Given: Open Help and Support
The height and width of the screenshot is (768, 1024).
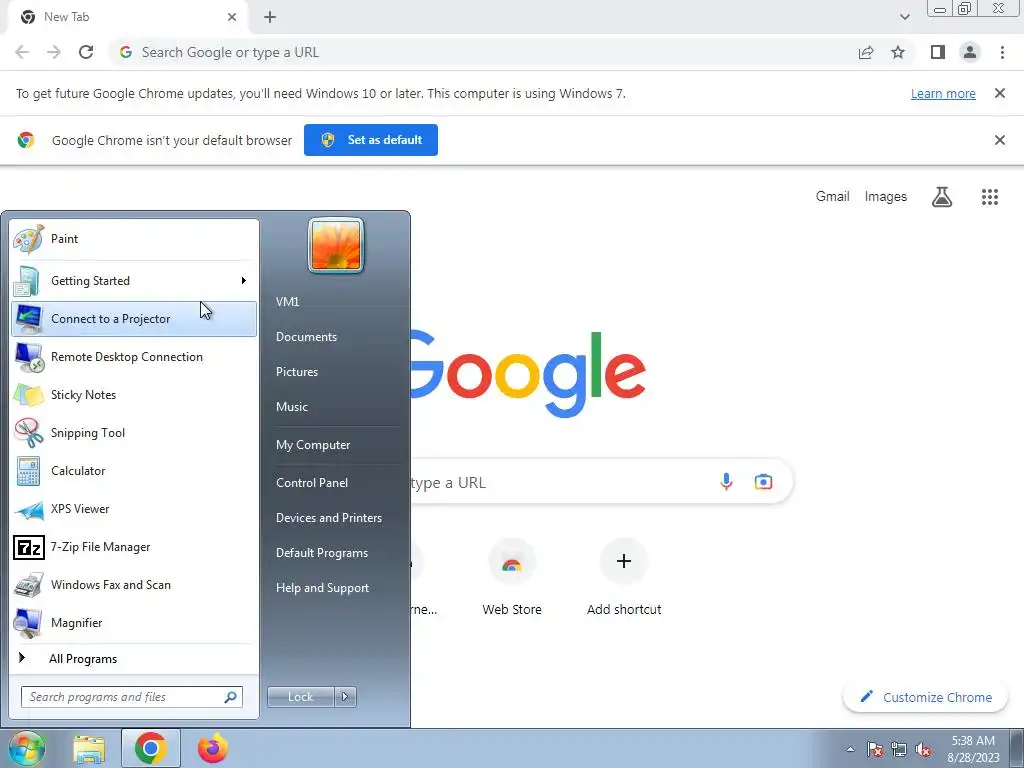Looking at the screenshot, I should click(x=323, y=588).
